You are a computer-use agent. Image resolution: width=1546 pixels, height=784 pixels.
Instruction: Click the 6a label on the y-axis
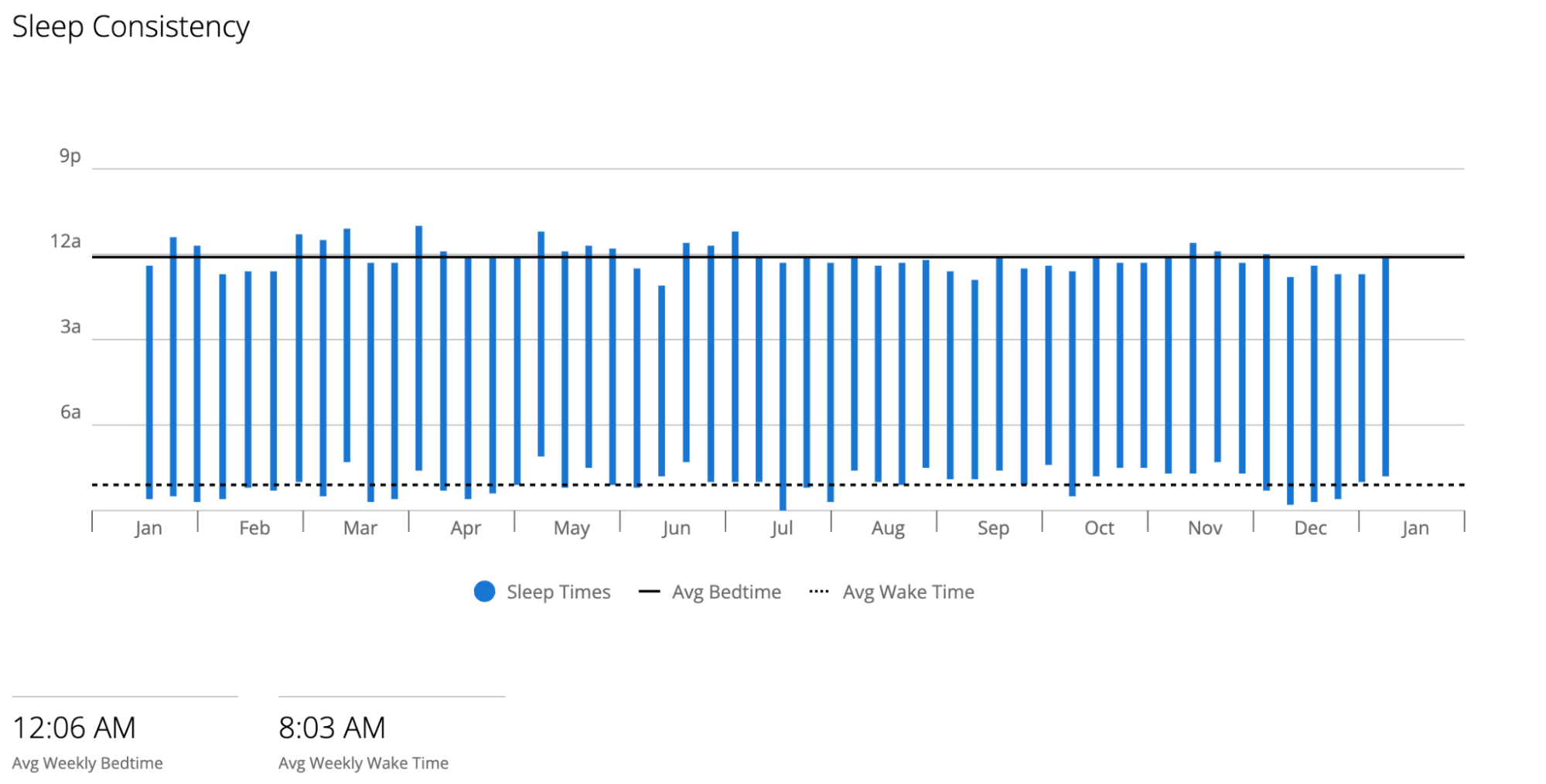click(70, 412)
